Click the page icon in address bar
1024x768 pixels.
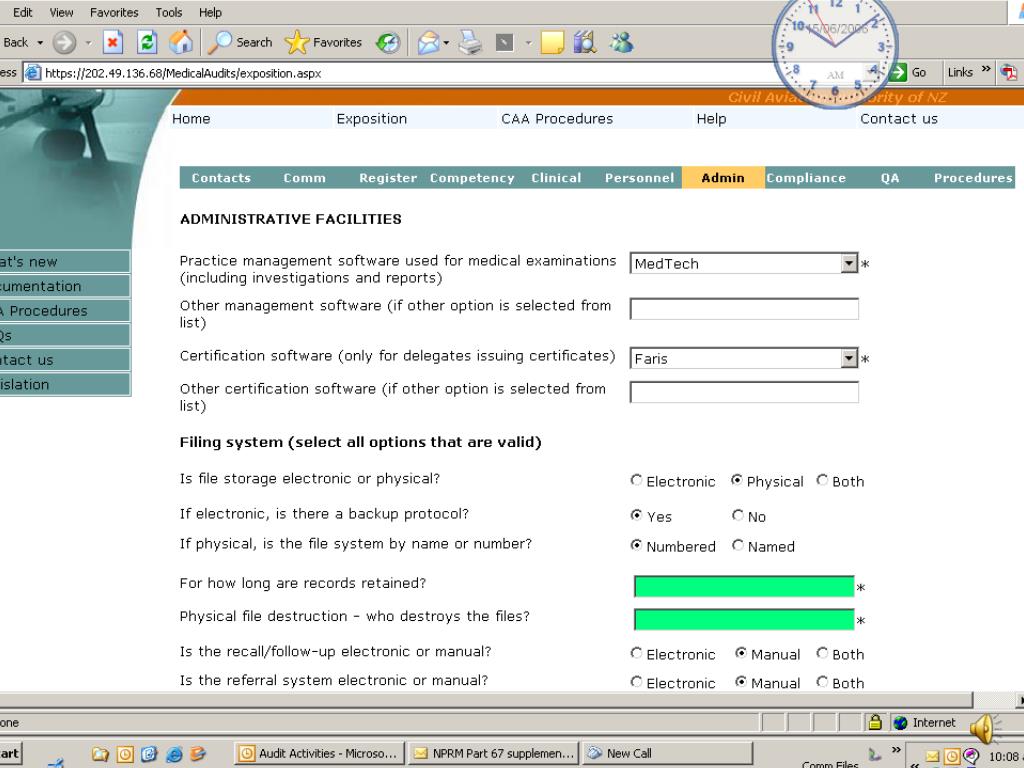coord(33,73)
